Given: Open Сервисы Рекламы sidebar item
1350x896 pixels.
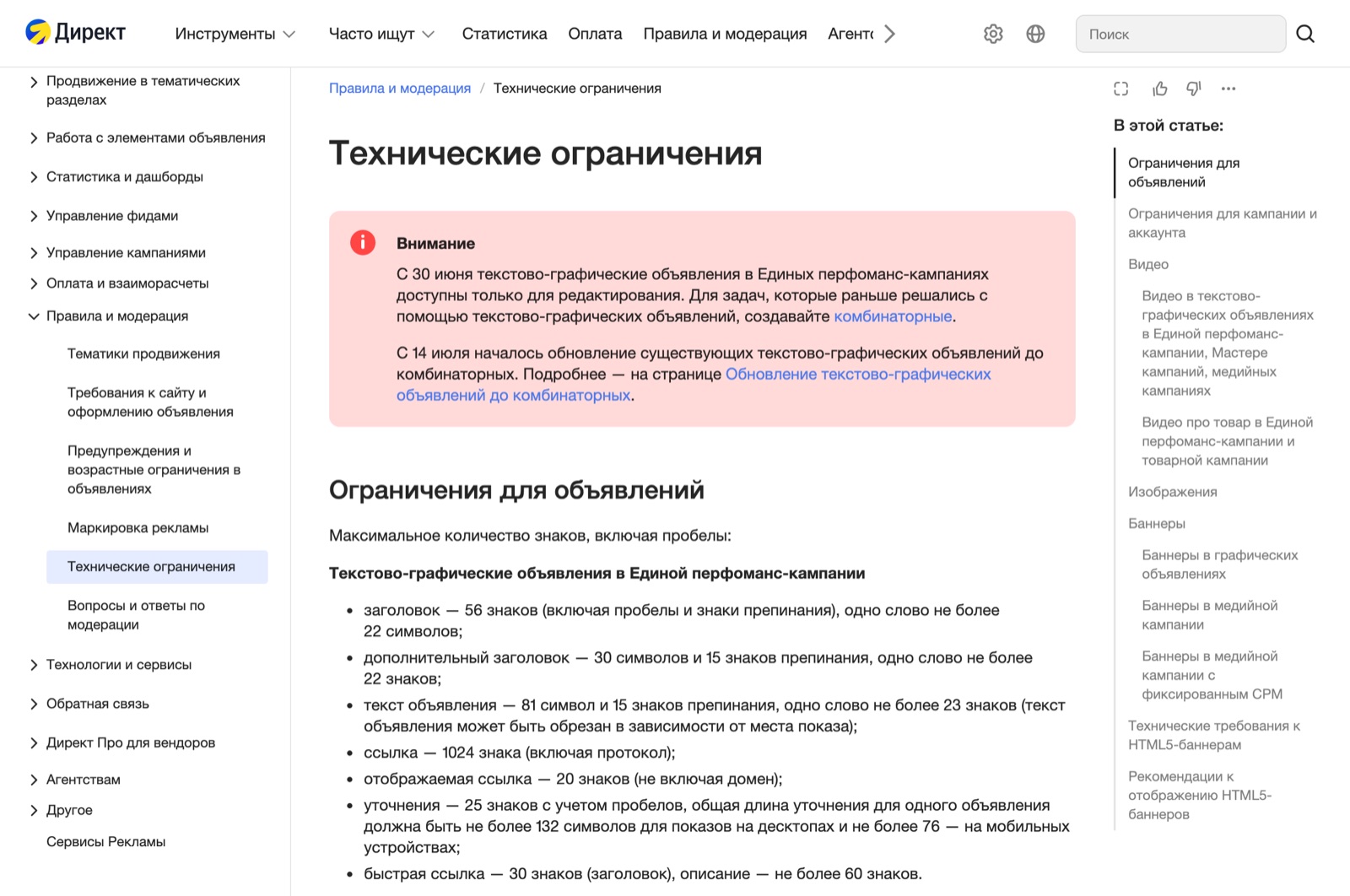Looking at the screenshot, I should 105,842.
